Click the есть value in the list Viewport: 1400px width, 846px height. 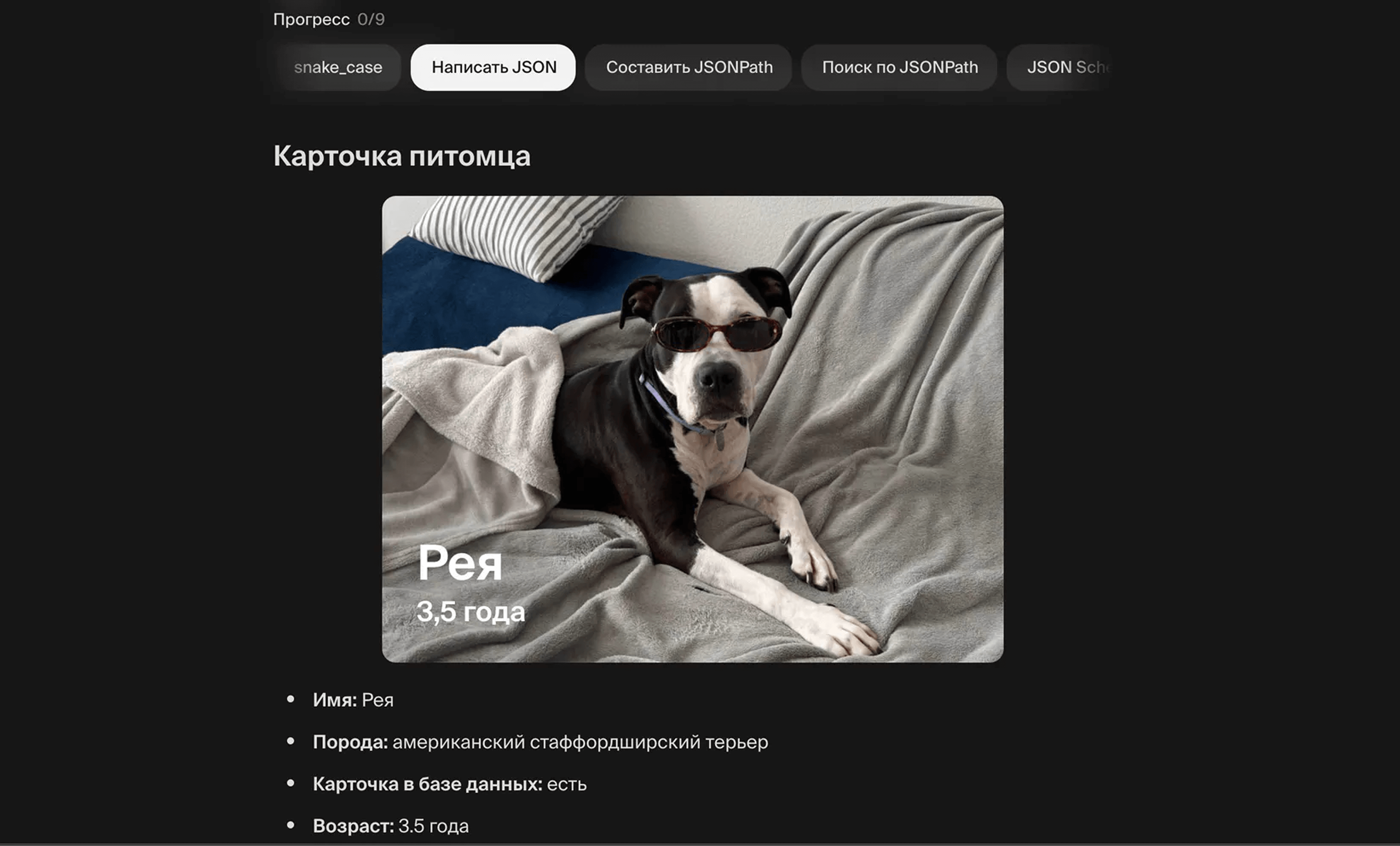(566, 785)
